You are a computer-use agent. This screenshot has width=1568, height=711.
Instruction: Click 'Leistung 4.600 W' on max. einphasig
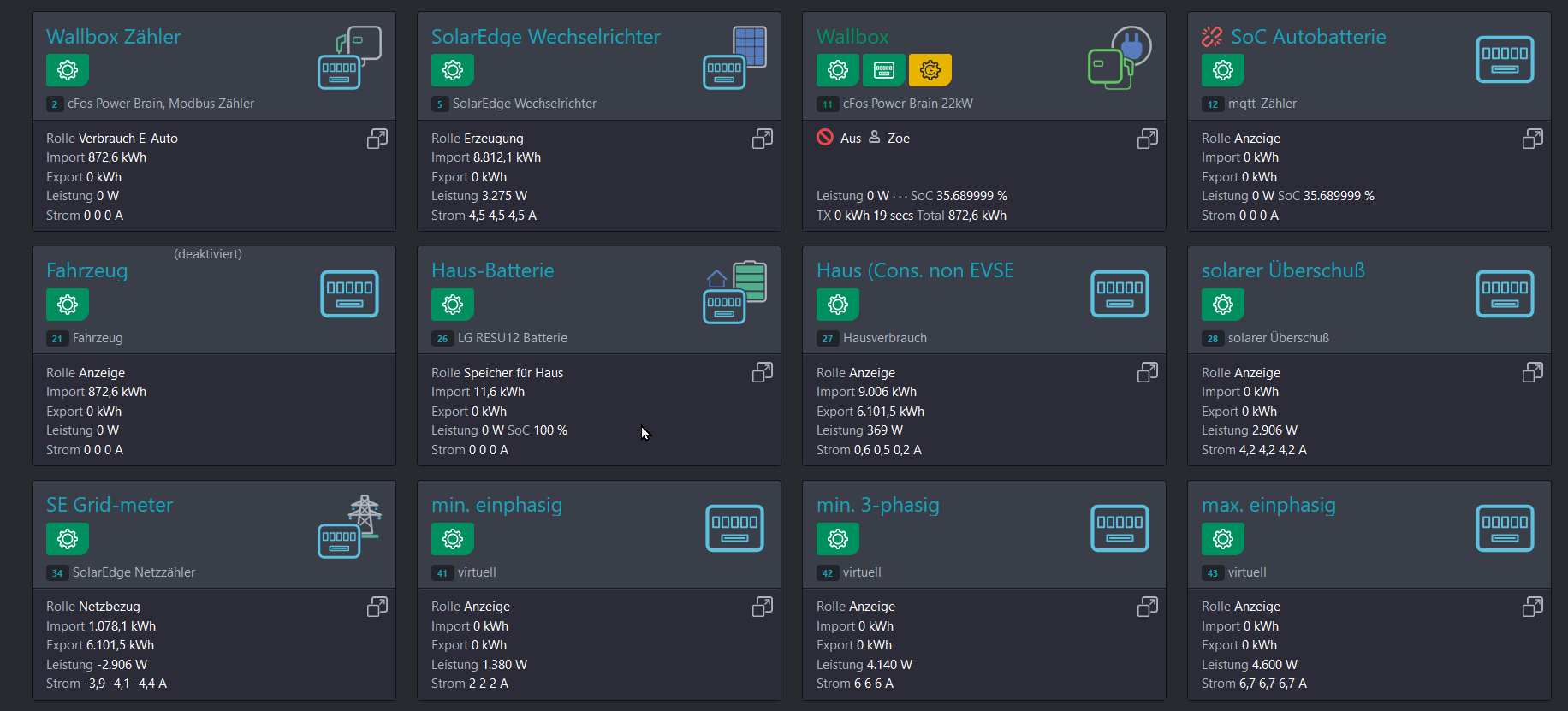point(1250,665)
